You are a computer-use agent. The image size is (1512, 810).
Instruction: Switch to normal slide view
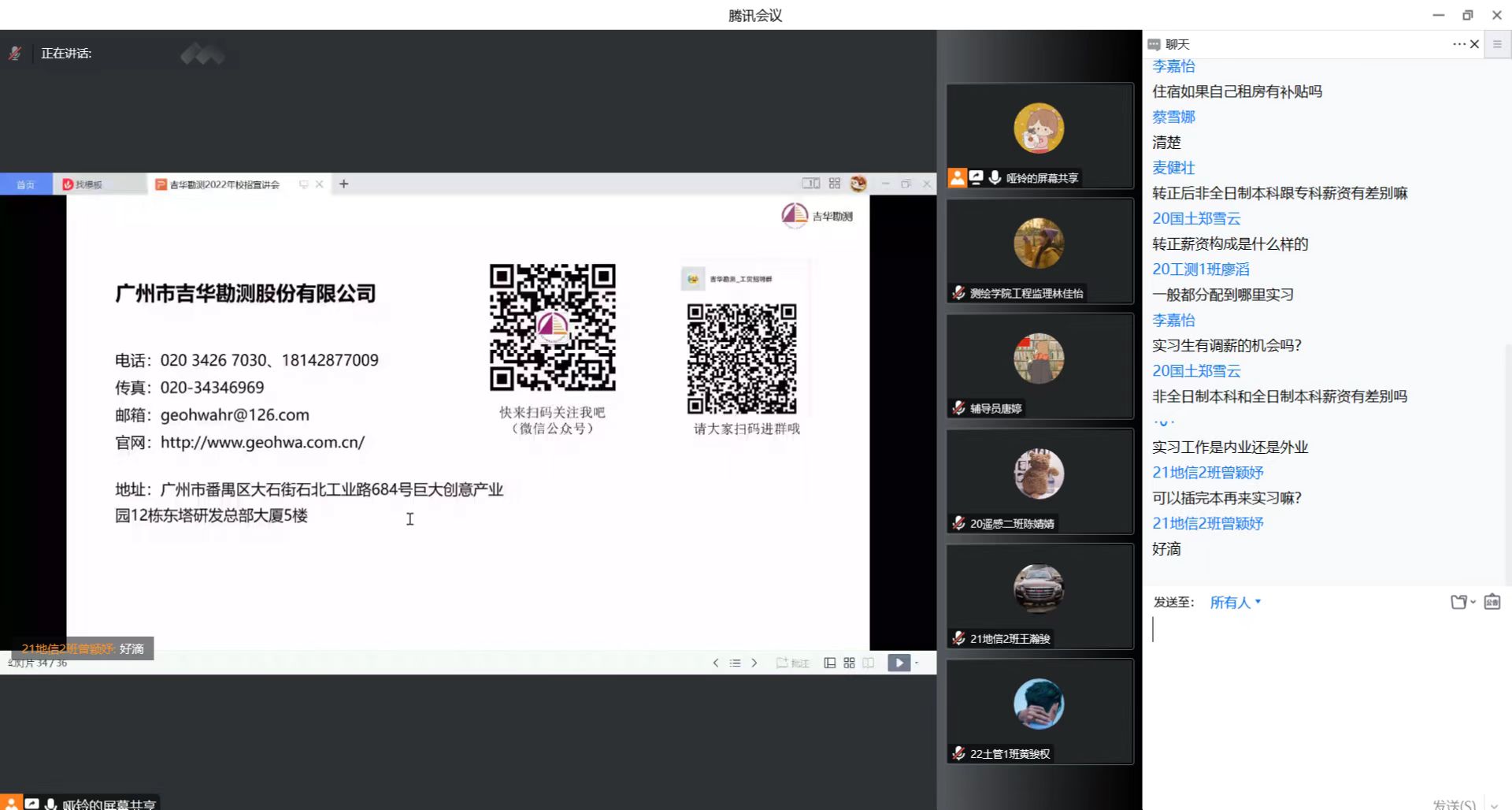(x=829, y=663)
